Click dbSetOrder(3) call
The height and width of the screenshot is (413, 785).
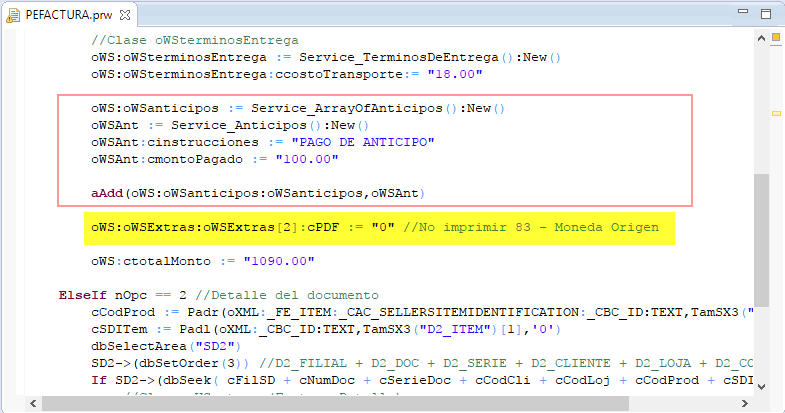click(x=190, y=363)
